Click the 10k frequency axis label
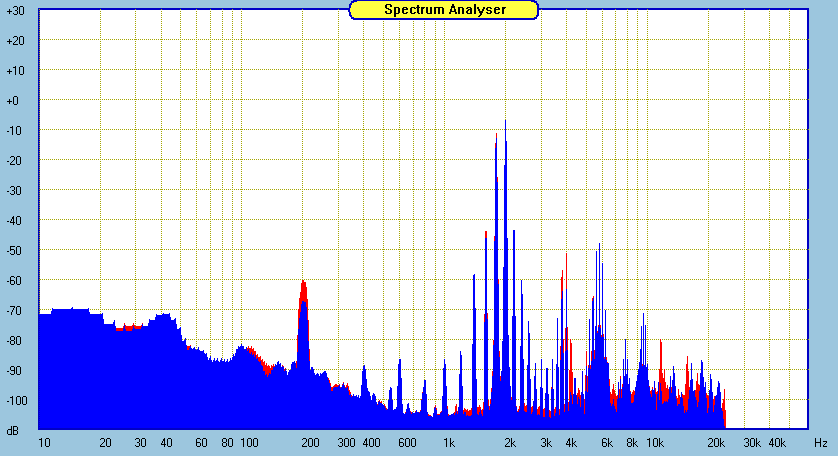The image size is (838, 456). (655, 442)
